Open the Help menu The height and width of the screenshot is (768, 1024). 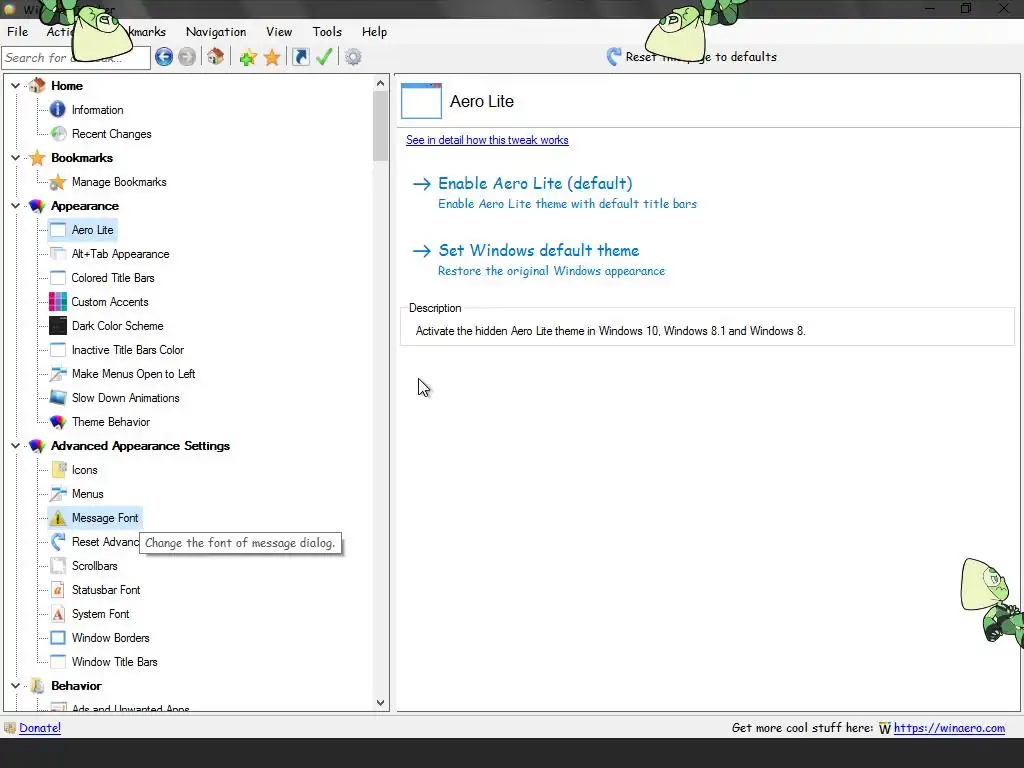point(374,31)
